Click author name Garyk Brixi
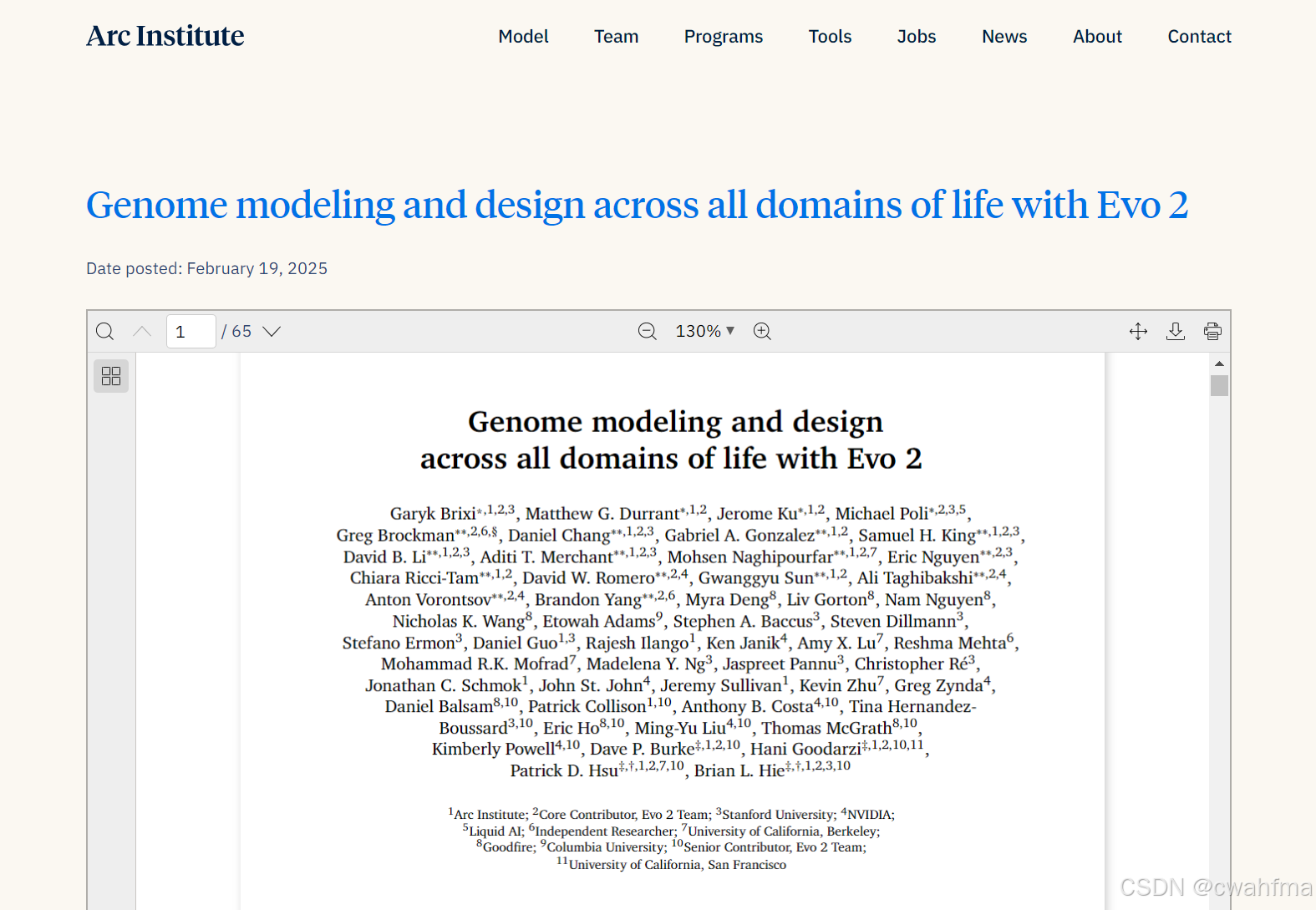Viewport: 1316px width, 910px height. [433, 514]
